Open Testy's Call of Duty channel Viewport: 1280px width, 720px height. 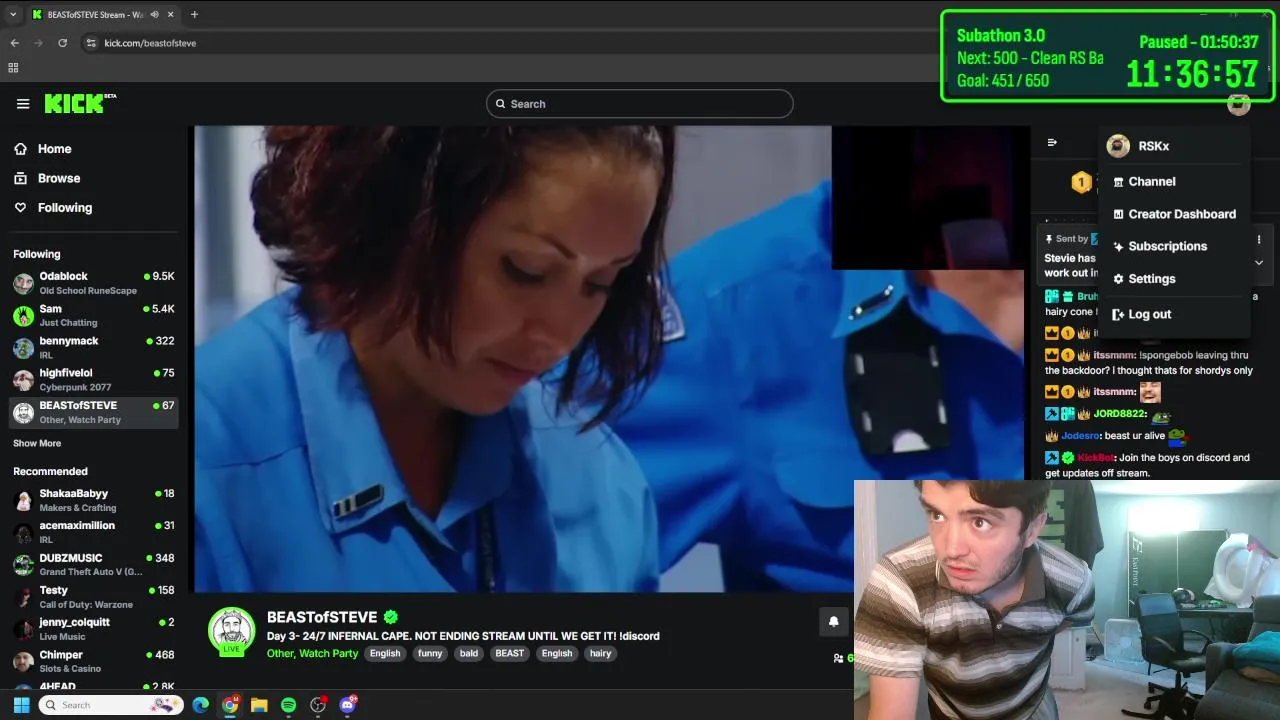coord(94,597)
